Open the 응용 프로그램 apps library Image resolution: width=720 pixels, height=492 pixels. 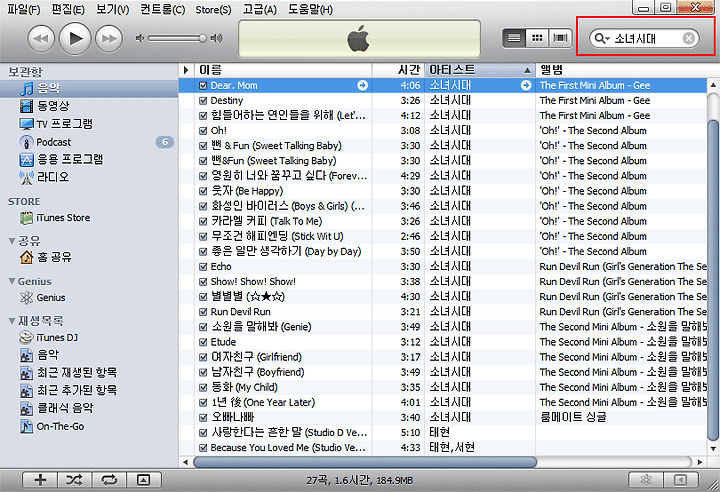(x=89, y=160)
